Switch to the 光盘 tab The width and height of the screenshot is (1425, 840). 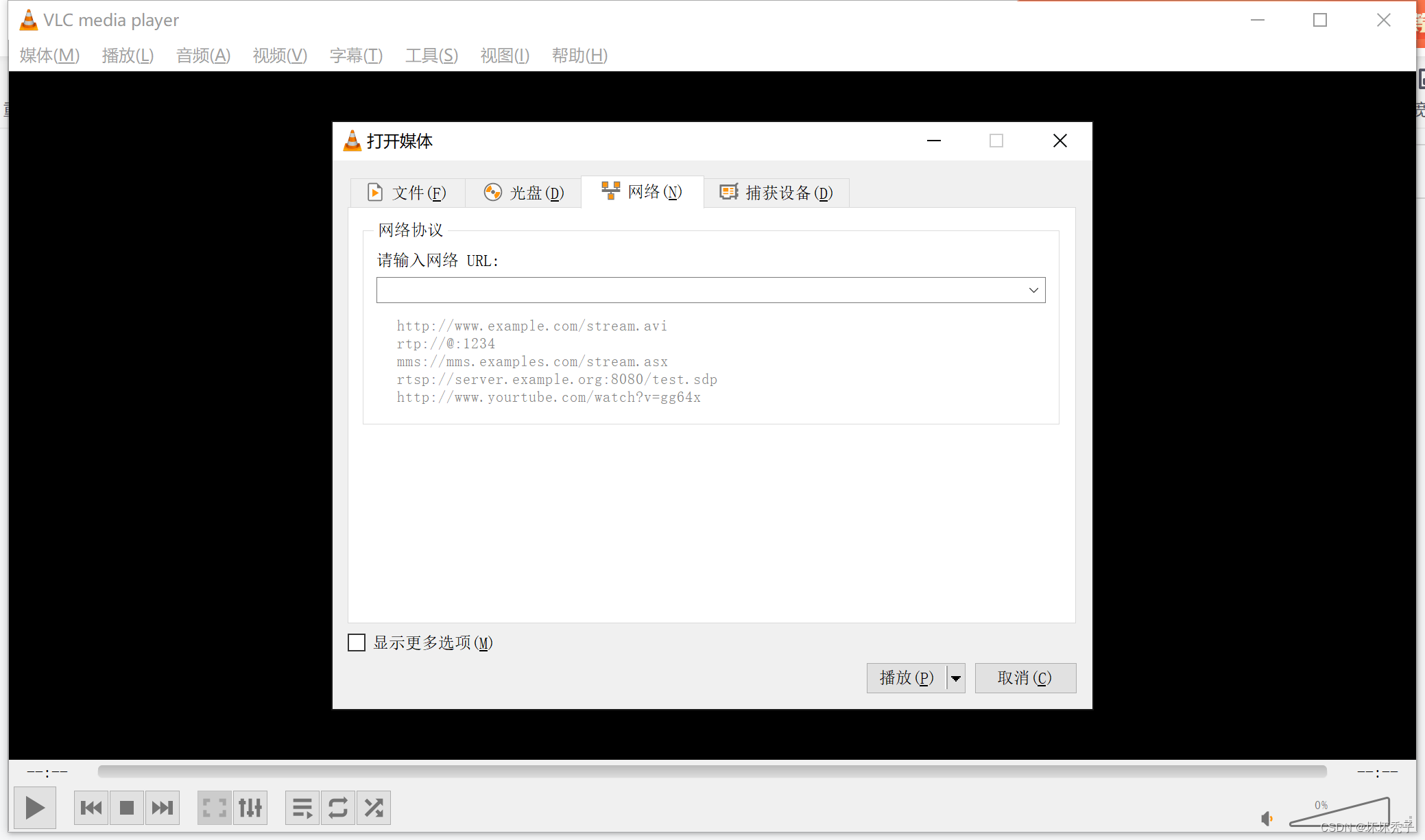(523, 193)
